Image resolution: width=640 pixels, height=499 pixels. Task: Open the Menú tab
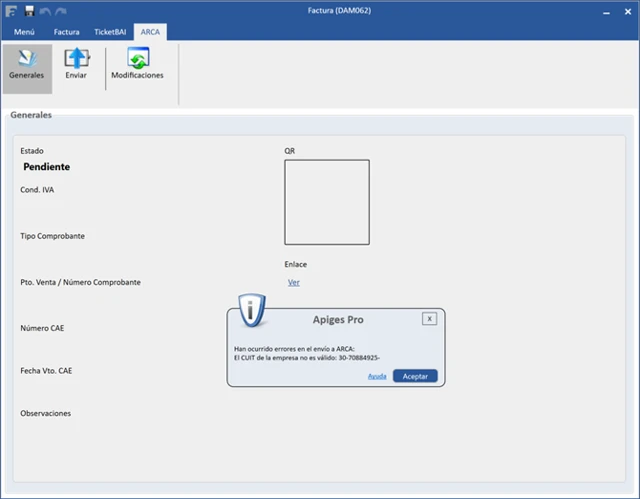point(23,32)
